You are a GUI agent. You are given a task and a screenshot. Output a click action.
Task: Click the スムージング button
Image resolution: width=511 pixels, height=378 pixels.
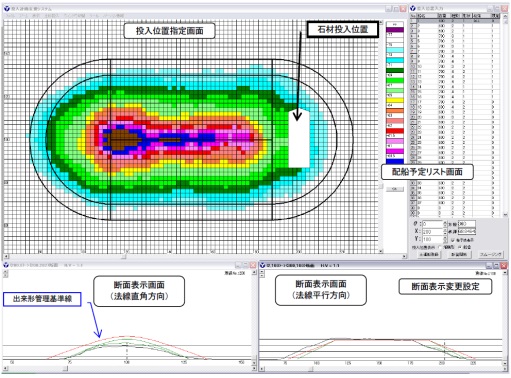pyautogui.click(x=490, y=254)
